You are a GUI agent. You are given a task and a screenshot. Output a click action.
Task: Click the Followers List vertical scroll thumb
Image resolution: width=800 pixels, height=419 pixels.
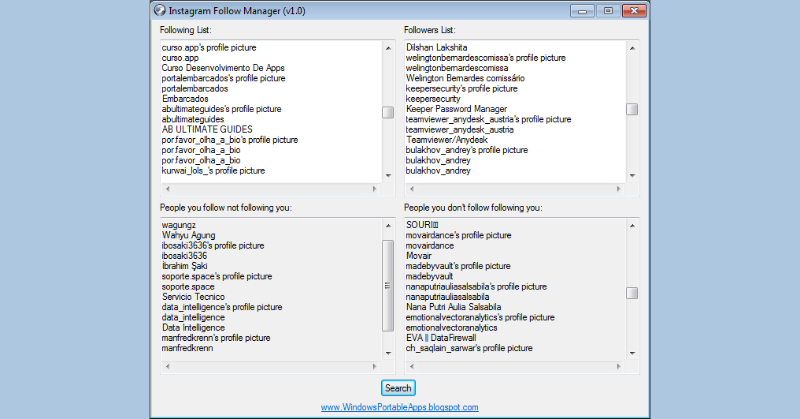[632, 109]
